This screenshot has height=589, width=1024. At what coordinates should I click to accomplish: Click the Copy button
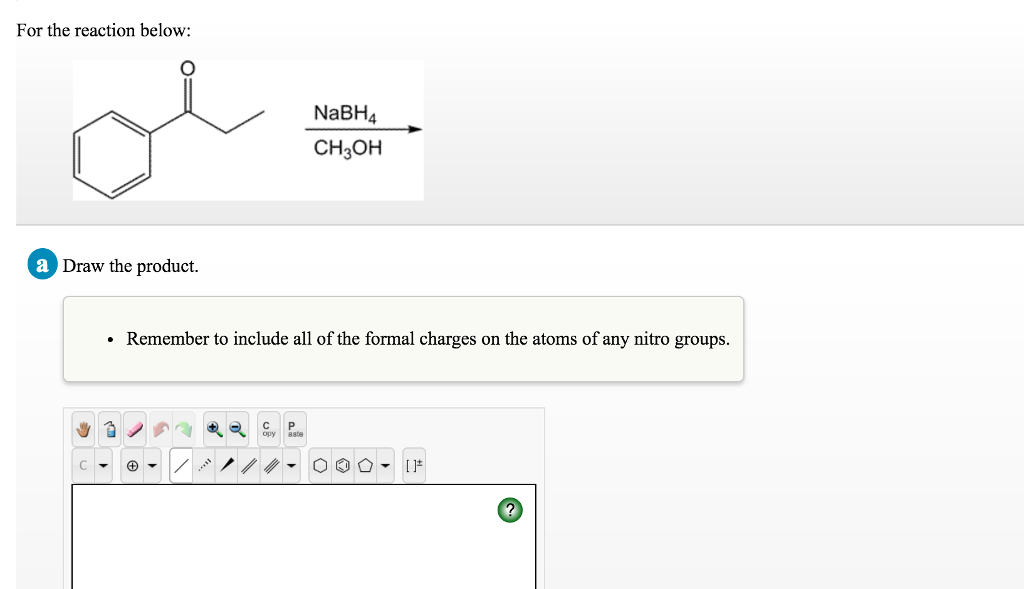point(269,430)
